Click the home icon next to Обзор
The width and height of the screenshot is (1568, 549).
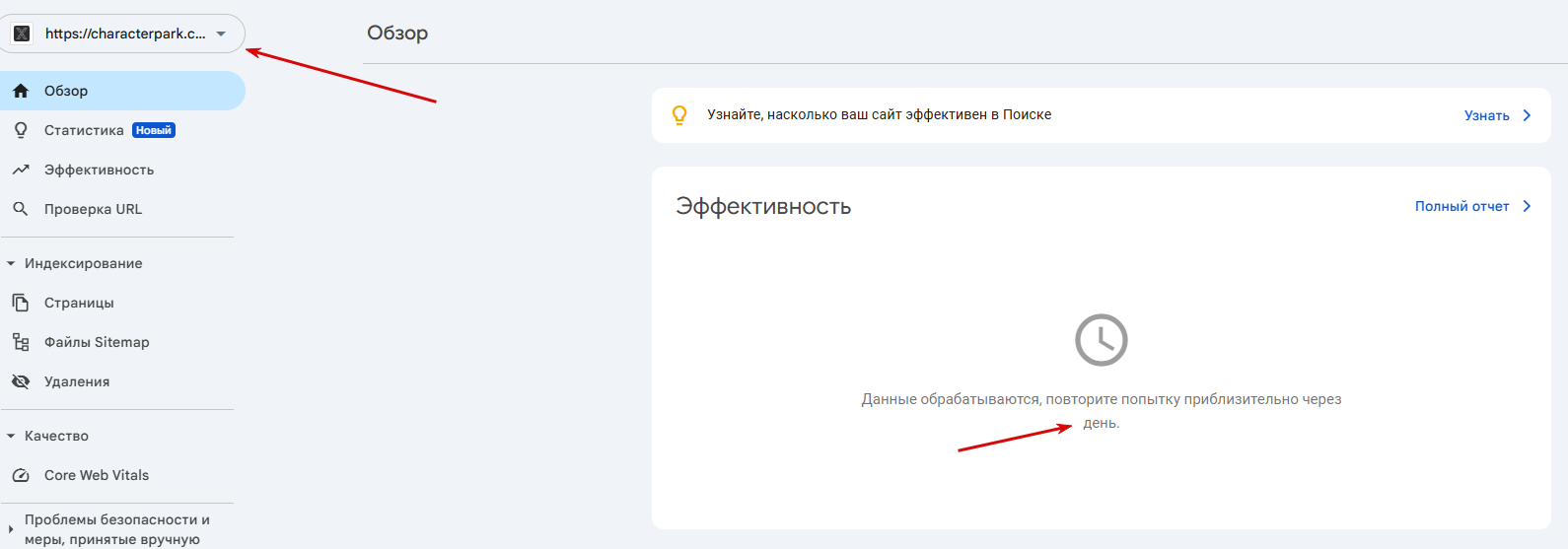[x=21, y=91]
